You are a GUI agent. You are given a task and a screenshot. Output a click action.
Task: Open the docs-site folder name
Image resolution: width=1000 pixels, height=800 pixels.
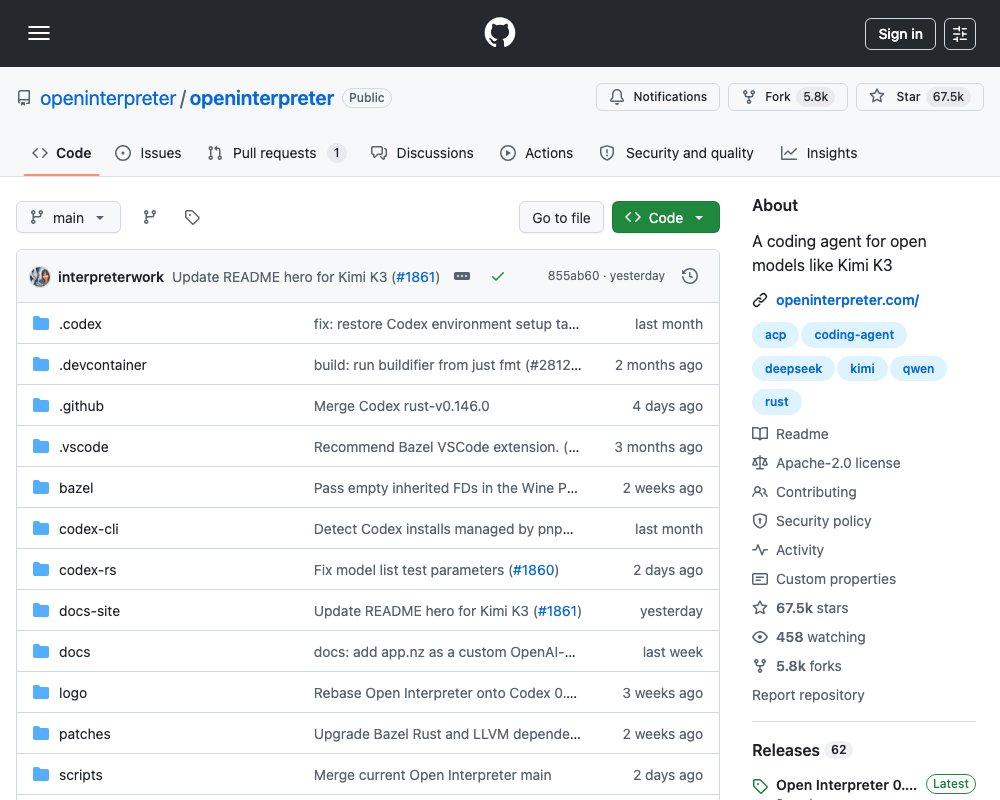(89, 611)
